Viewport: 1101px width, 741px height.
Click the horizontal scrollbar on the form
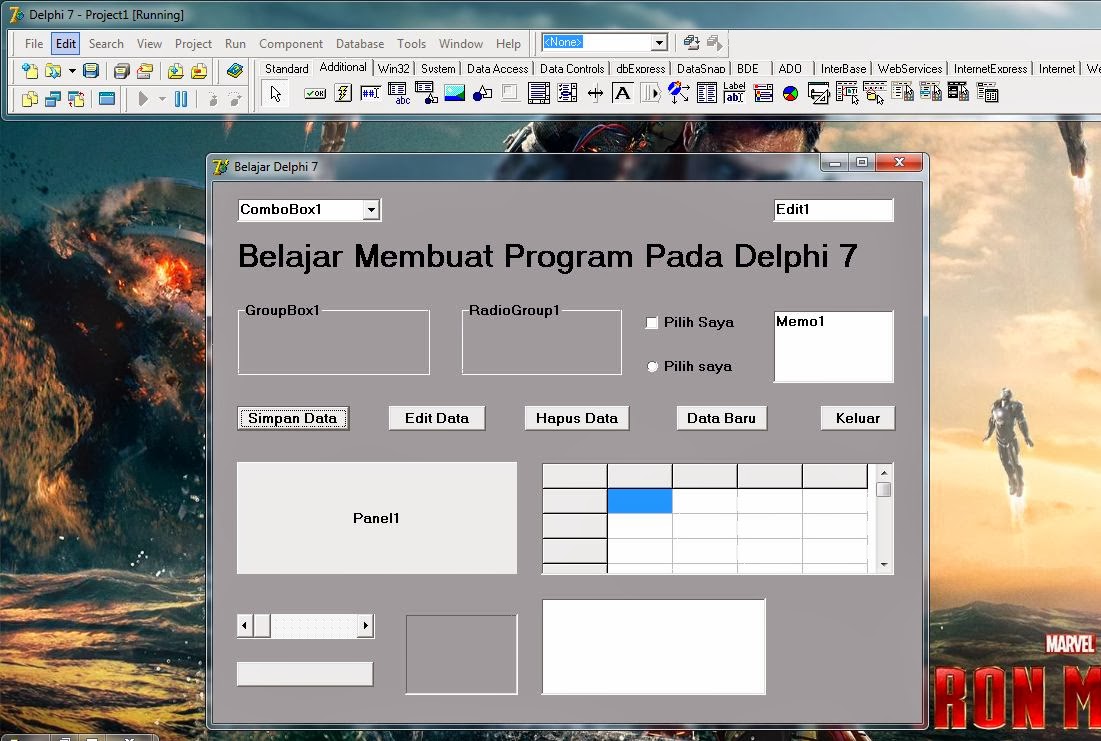point(305,625)
